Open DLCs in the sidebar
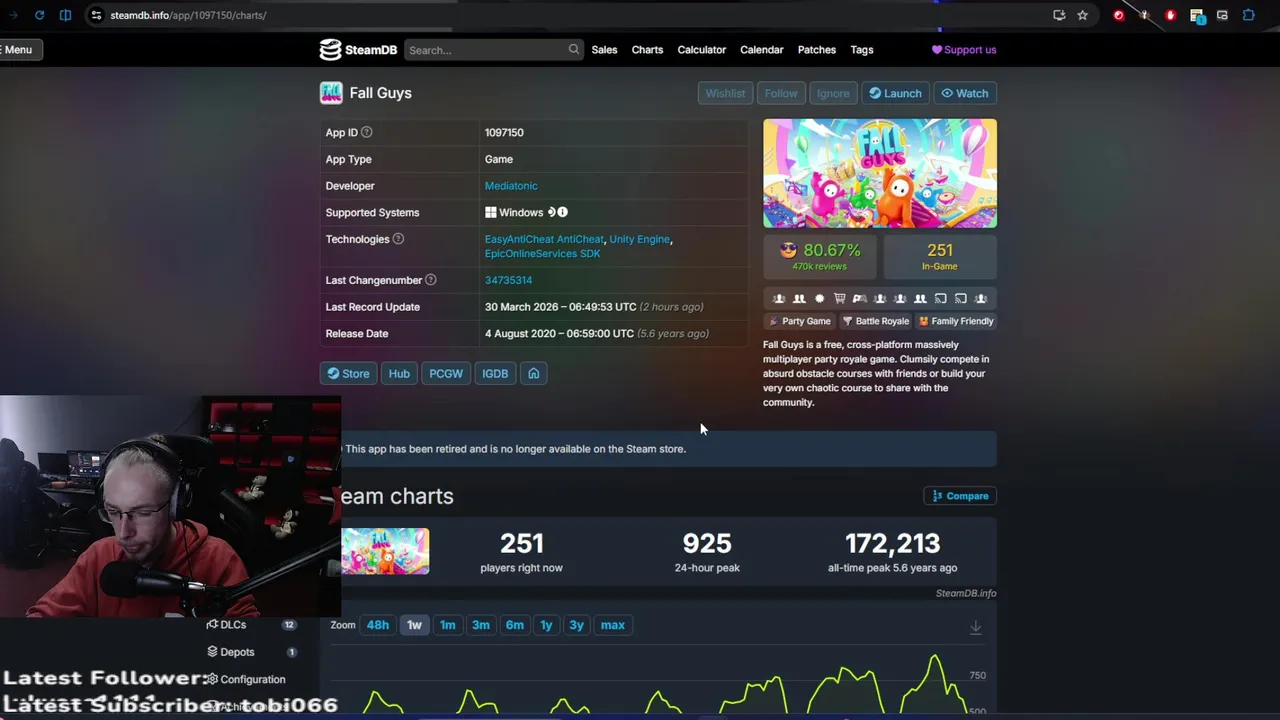 point(250,625)
